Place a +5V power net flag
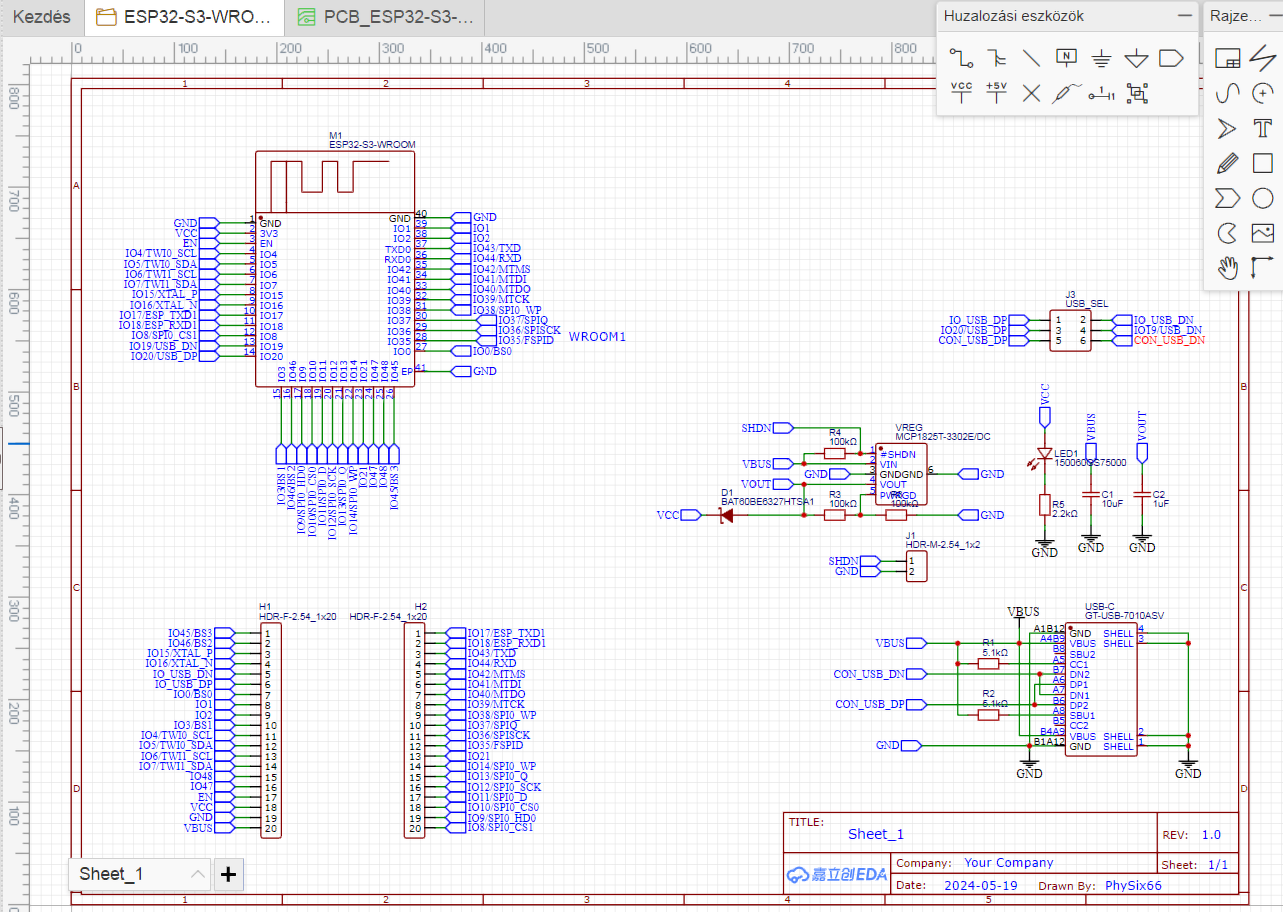The height and width of the screenshot is (912, 1283). 996,93
